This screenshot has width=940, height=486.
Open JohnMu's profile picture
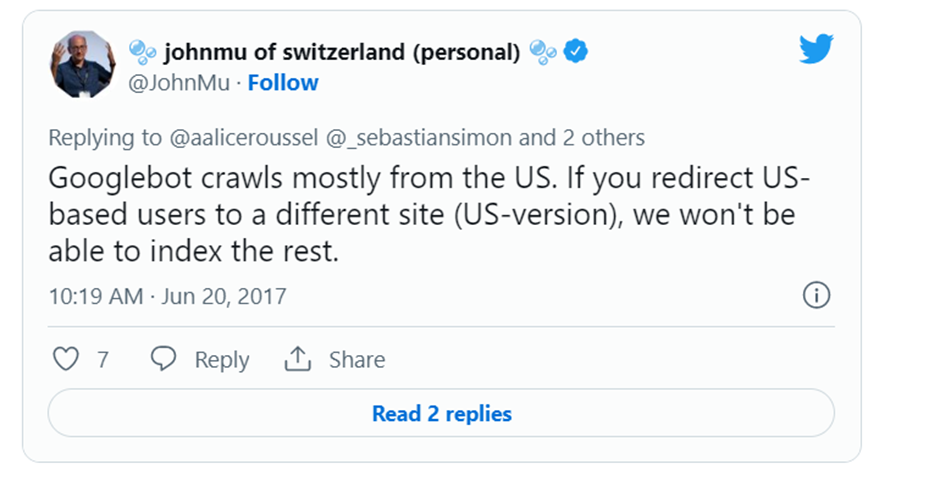point(83,64)
